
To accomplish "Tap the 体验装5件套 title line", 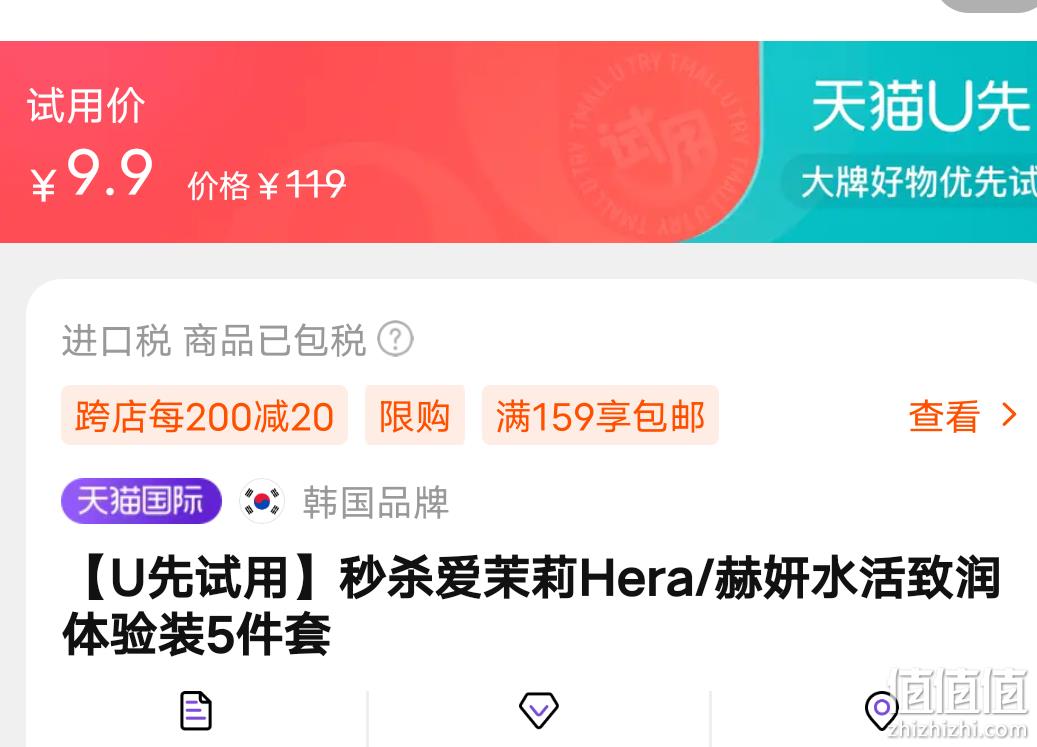I will pyautogui.click(x=196, y=635).
